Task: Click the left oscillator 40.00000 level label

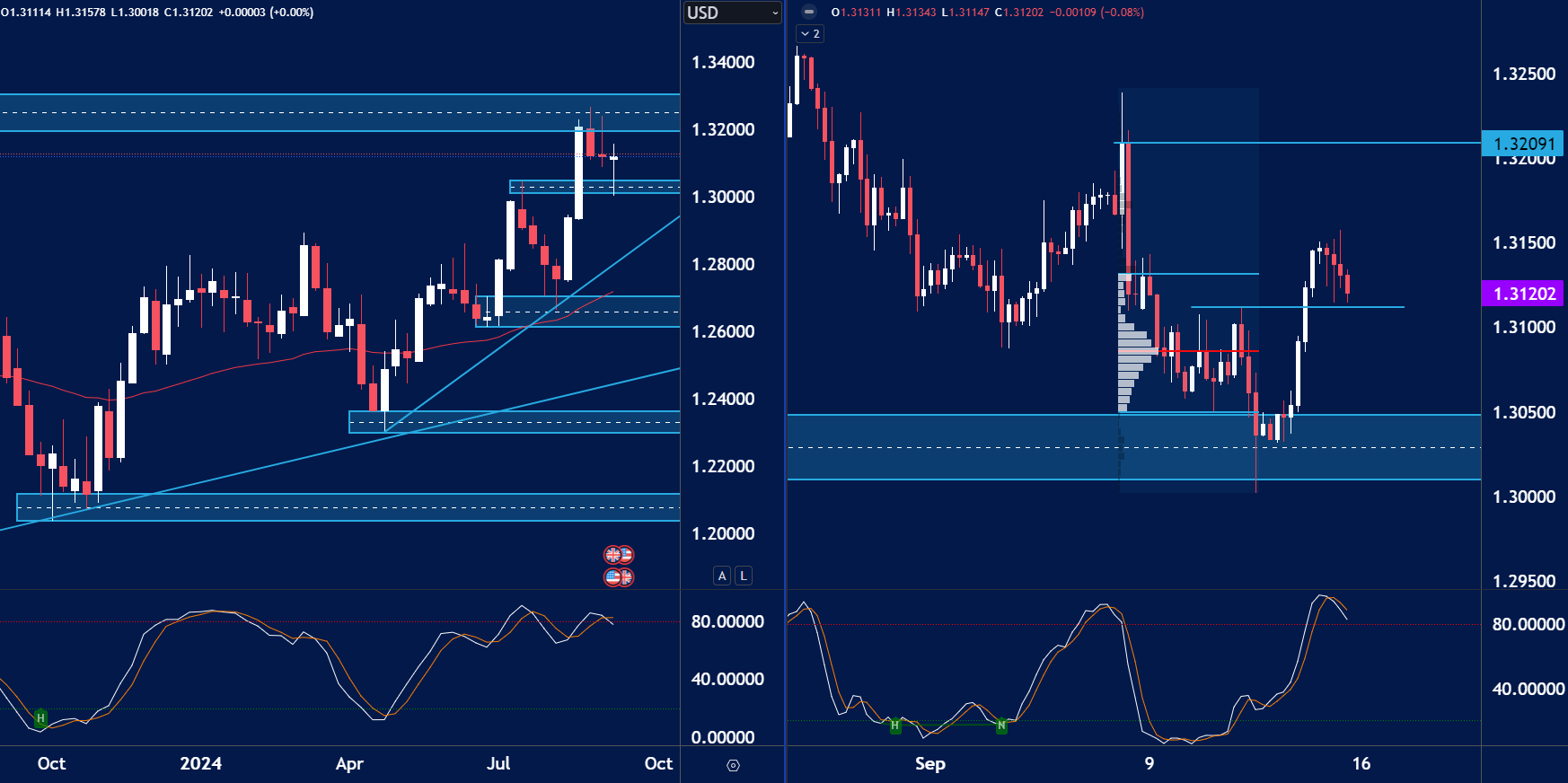Action: pyautogui.click(x=727, y=679)
